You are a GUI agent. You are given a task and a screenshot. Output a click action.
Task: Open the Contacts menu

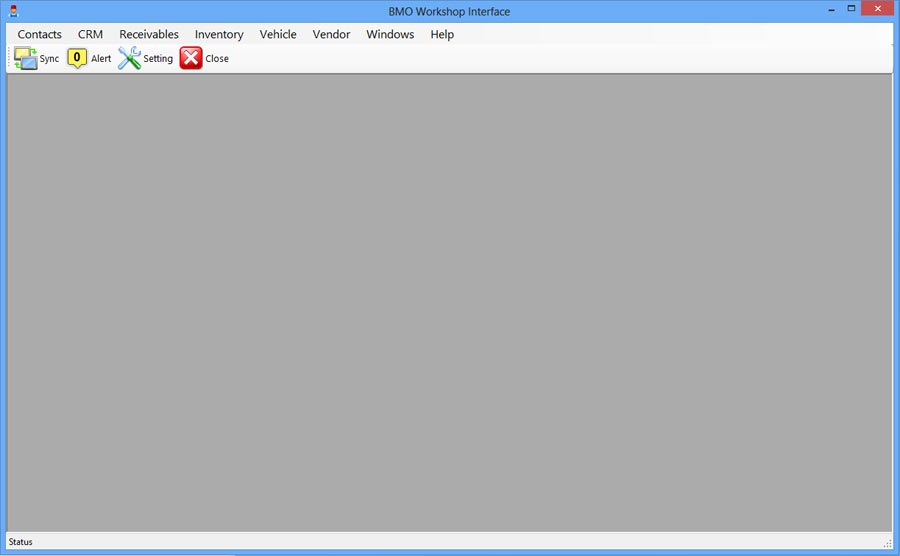pyautogui.click(x=40, y=34)
